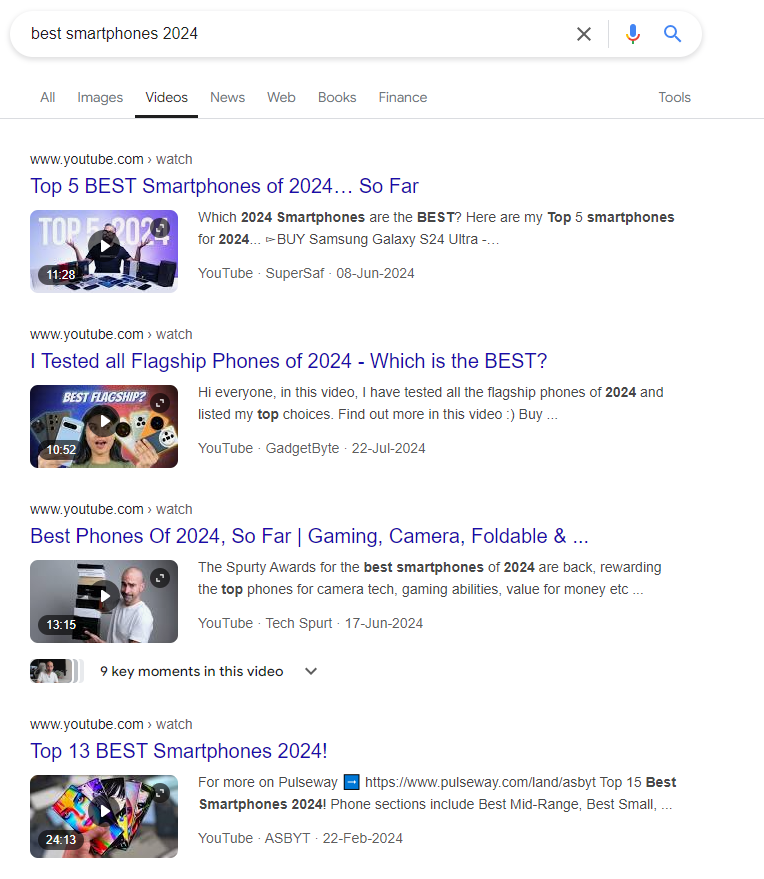Image resolution: width=764 pixels, height=879 pixels.
Task: Select the Videos tab
Action: click(x=166, y=98)
